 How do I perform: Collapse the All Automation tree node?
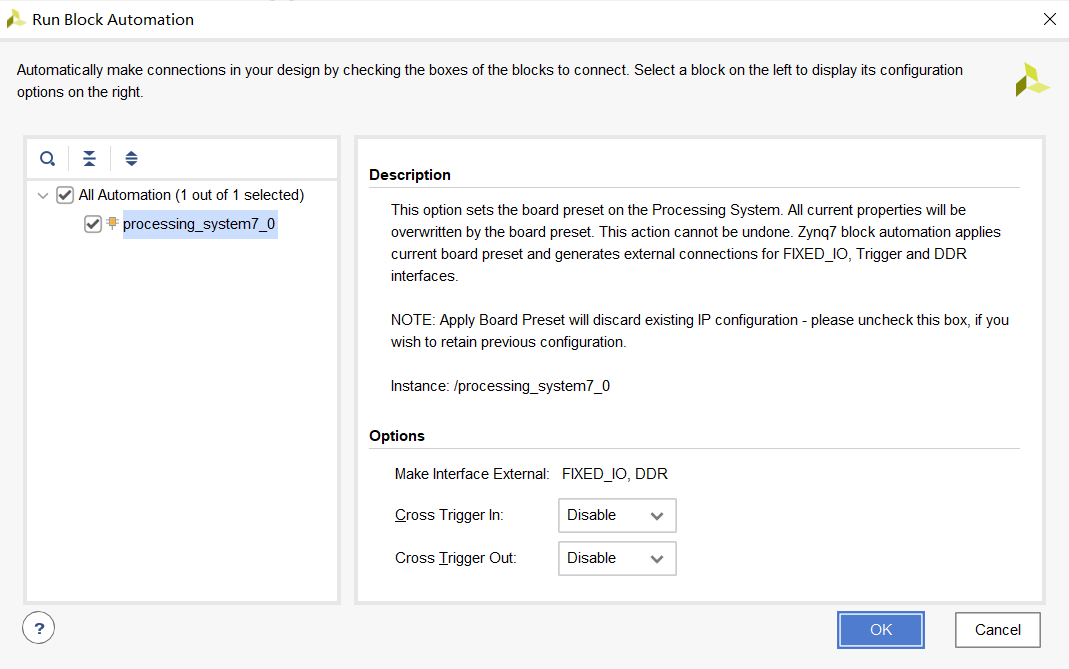tap(43, 195)
